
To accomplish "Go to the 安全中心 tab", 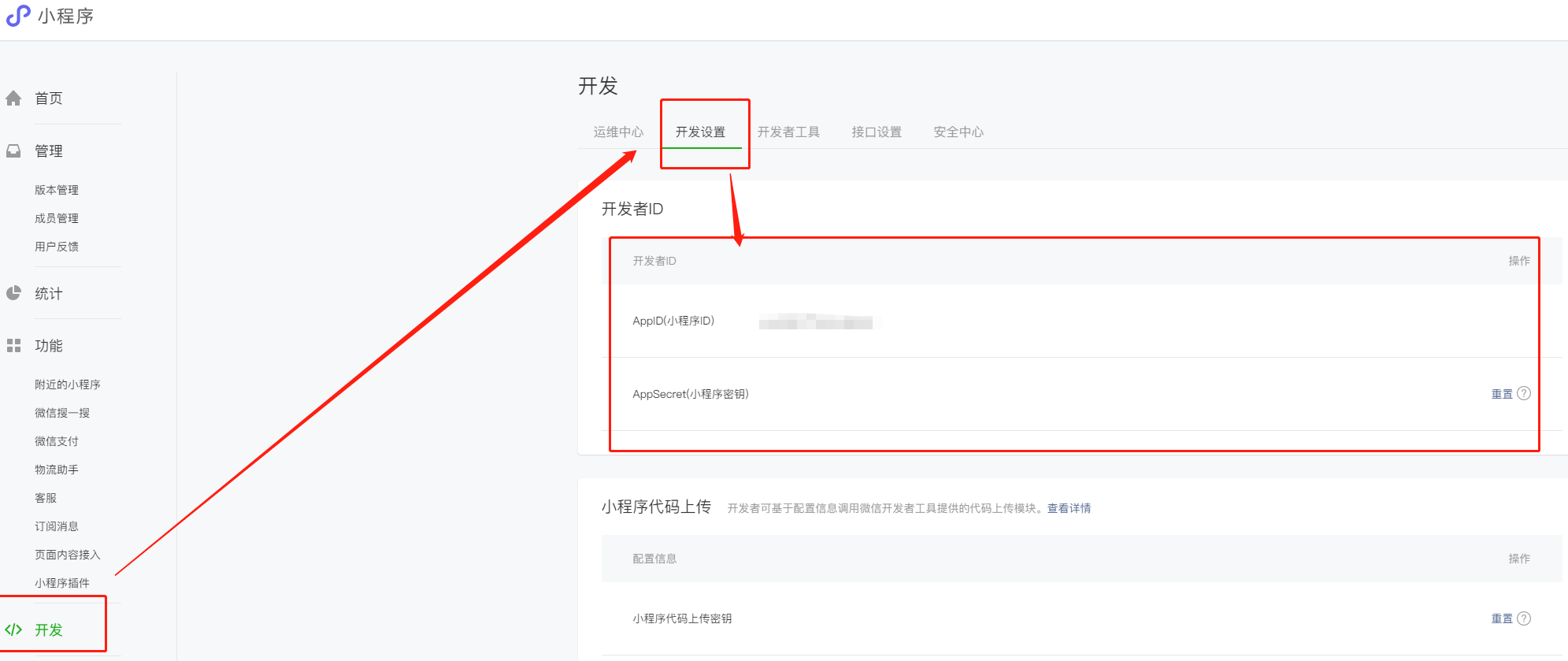I will pyautogui.click(x=958, y=132).
